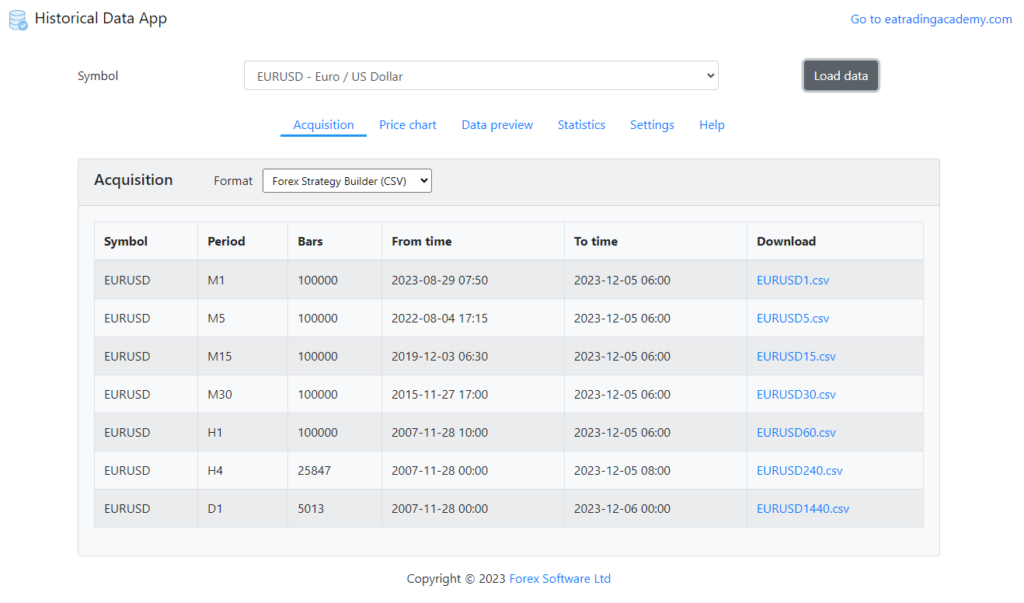Click the Historical Data App database logo icon
1024x603 pixels.
click(x=16, y=18)
